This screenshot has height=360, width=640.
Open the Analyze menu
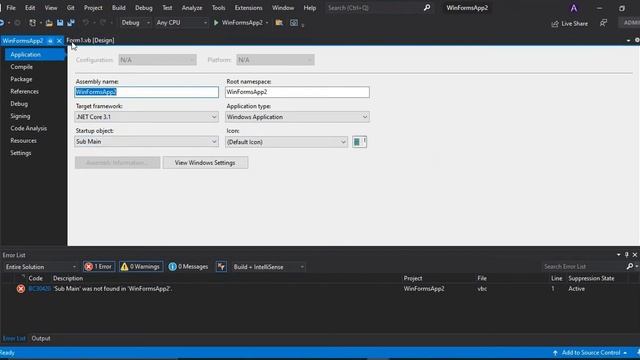[x=192, y=8]
